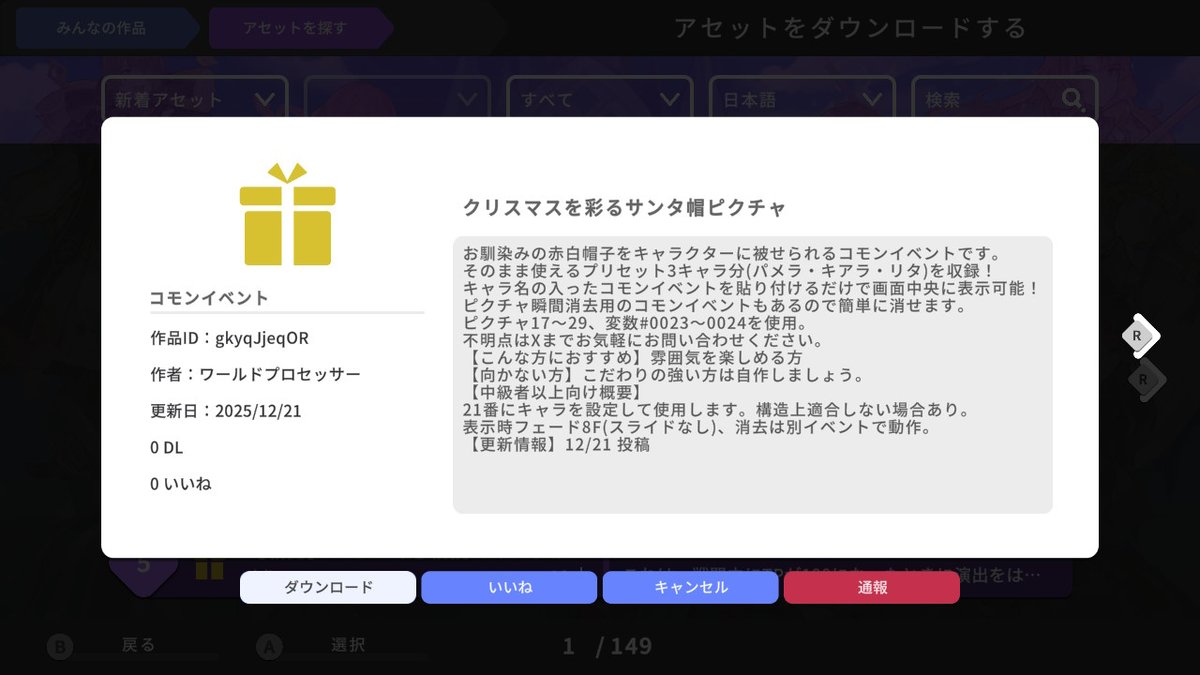The image size is (1200, 675).
Task: Click the ダウンロード button
Action: 328,587
